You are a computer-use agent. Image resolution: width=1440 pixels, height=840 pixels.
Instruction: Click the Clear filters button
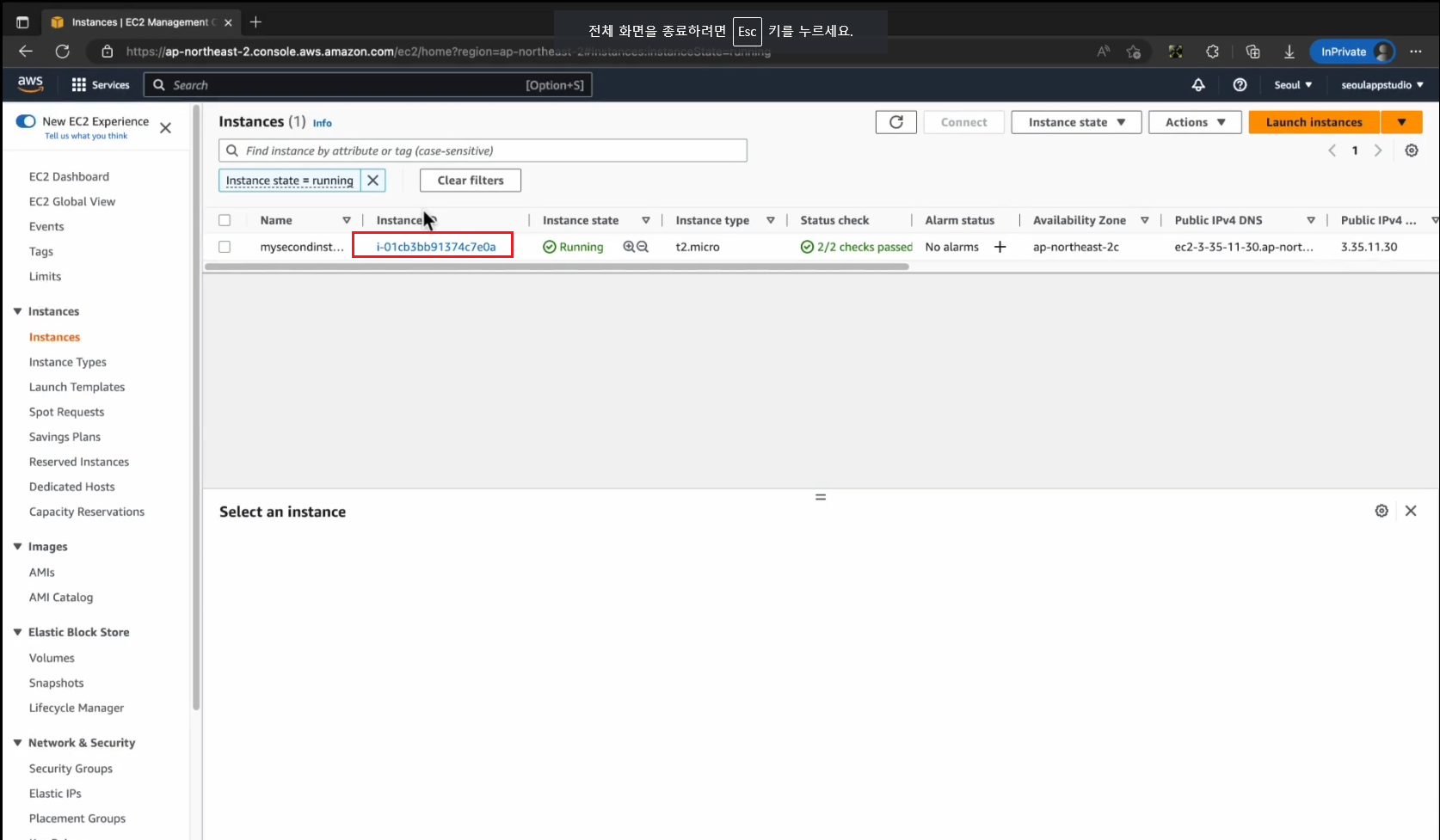click(x=471, y=181)
